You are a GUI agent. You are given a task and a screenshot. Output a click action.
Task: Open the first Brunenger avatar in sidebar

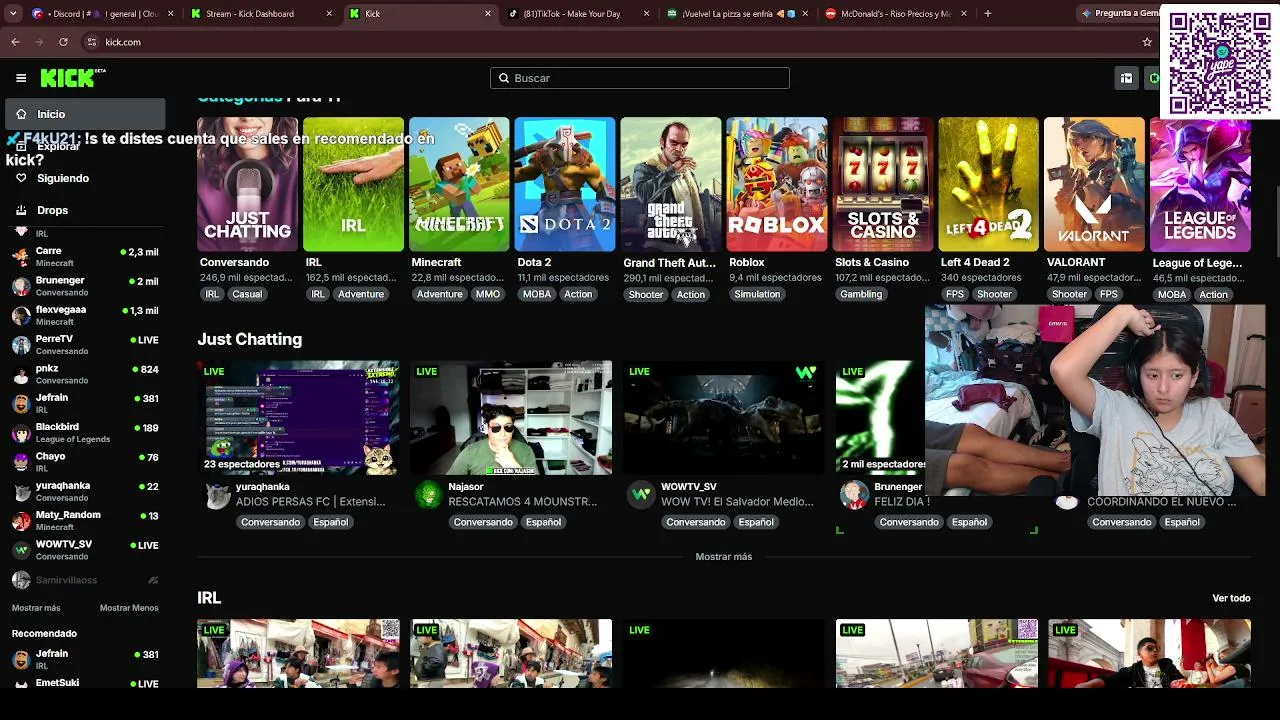click(x=21, y=286)
